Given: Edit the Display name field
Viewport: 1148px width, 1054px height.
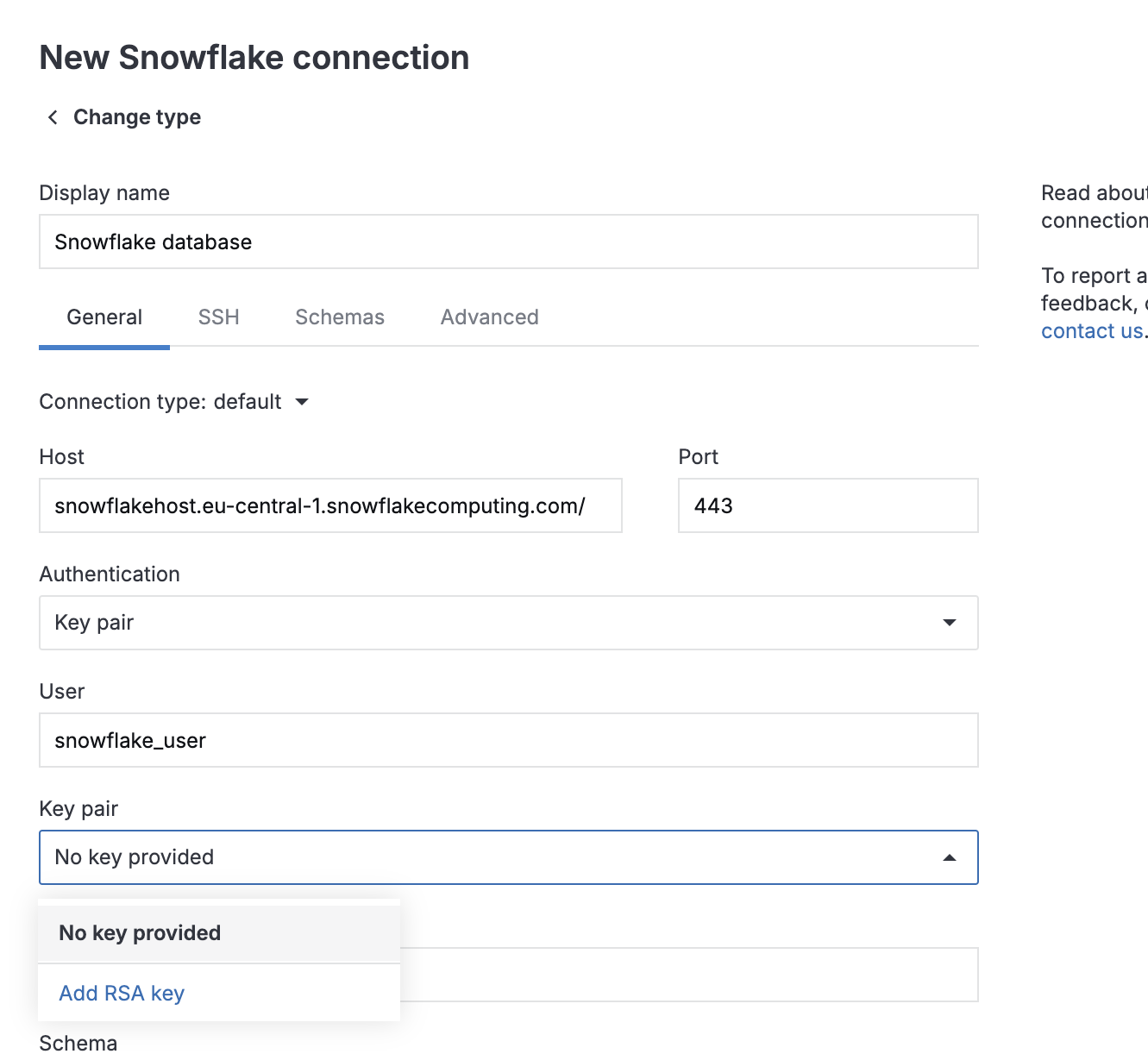Looking at the screenshot, I should tap(508, 242).
